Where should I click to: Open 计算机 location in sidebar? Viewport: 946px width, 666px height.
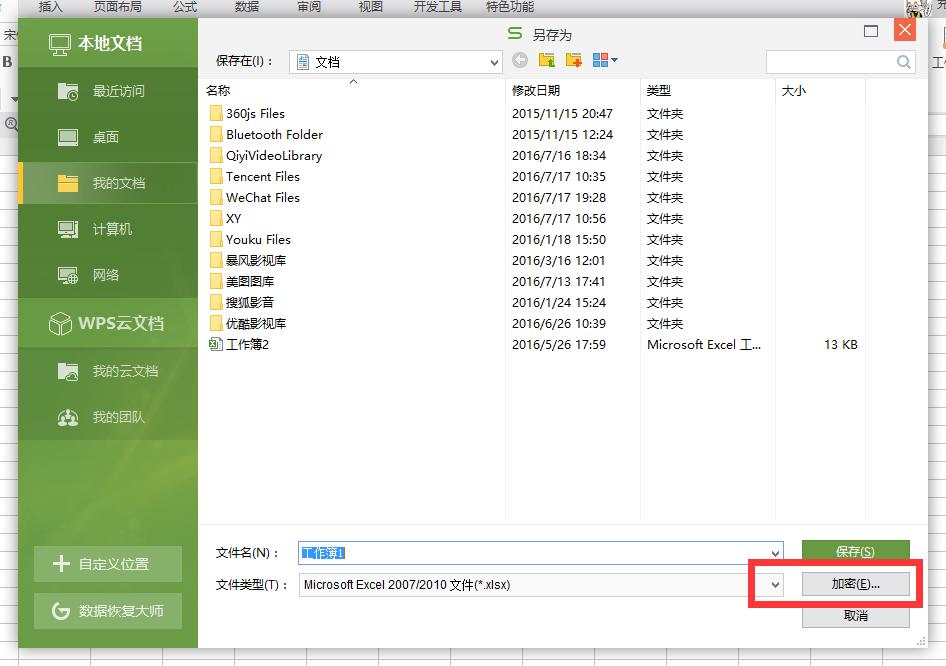[108, 229]
